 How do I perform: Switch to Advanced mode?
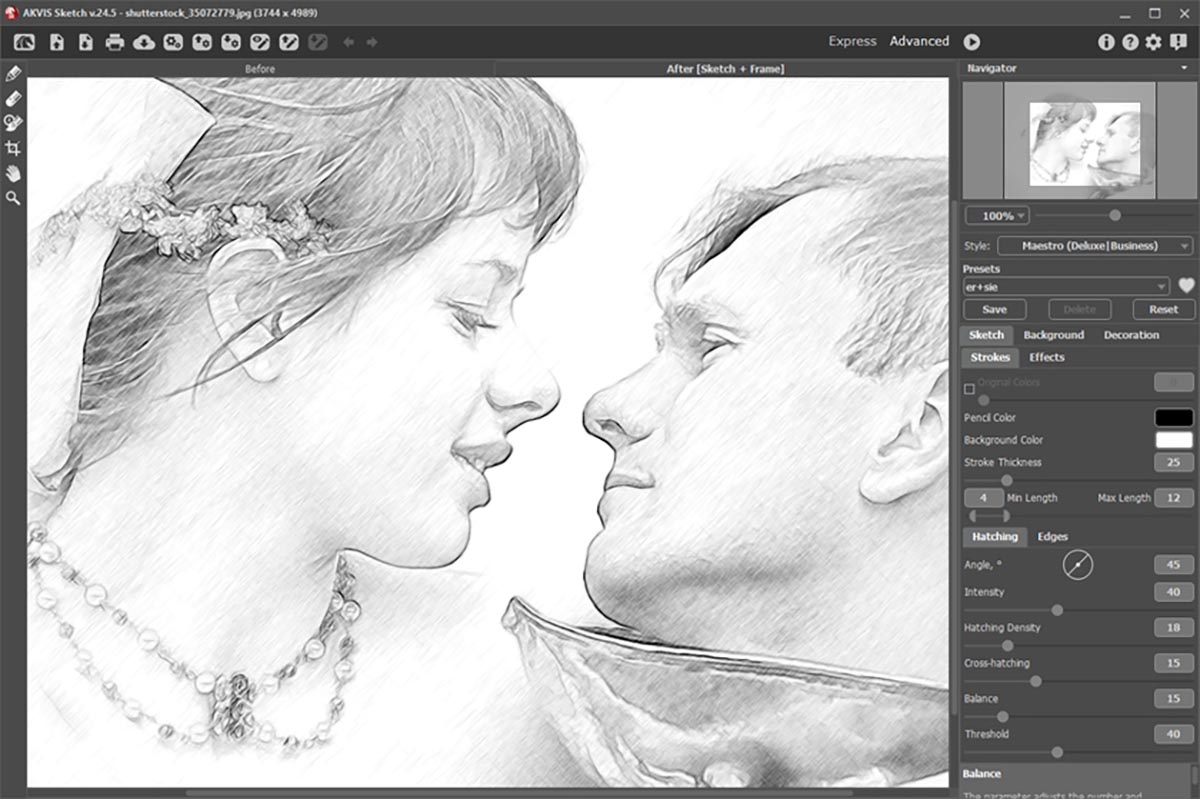pyautogui.click(x=919, y=41)
